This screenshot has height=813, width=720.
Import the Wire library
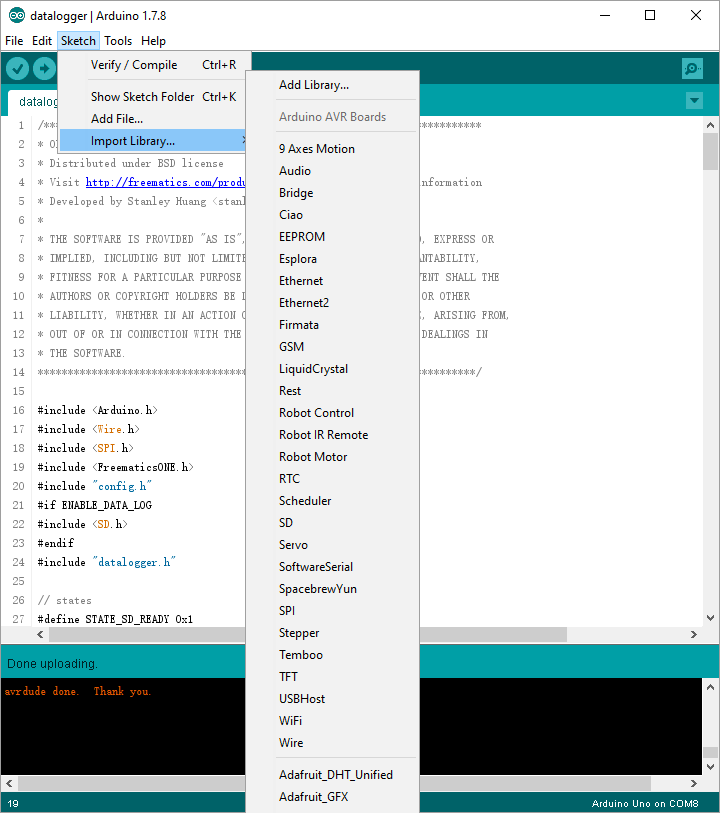[332, 742]
